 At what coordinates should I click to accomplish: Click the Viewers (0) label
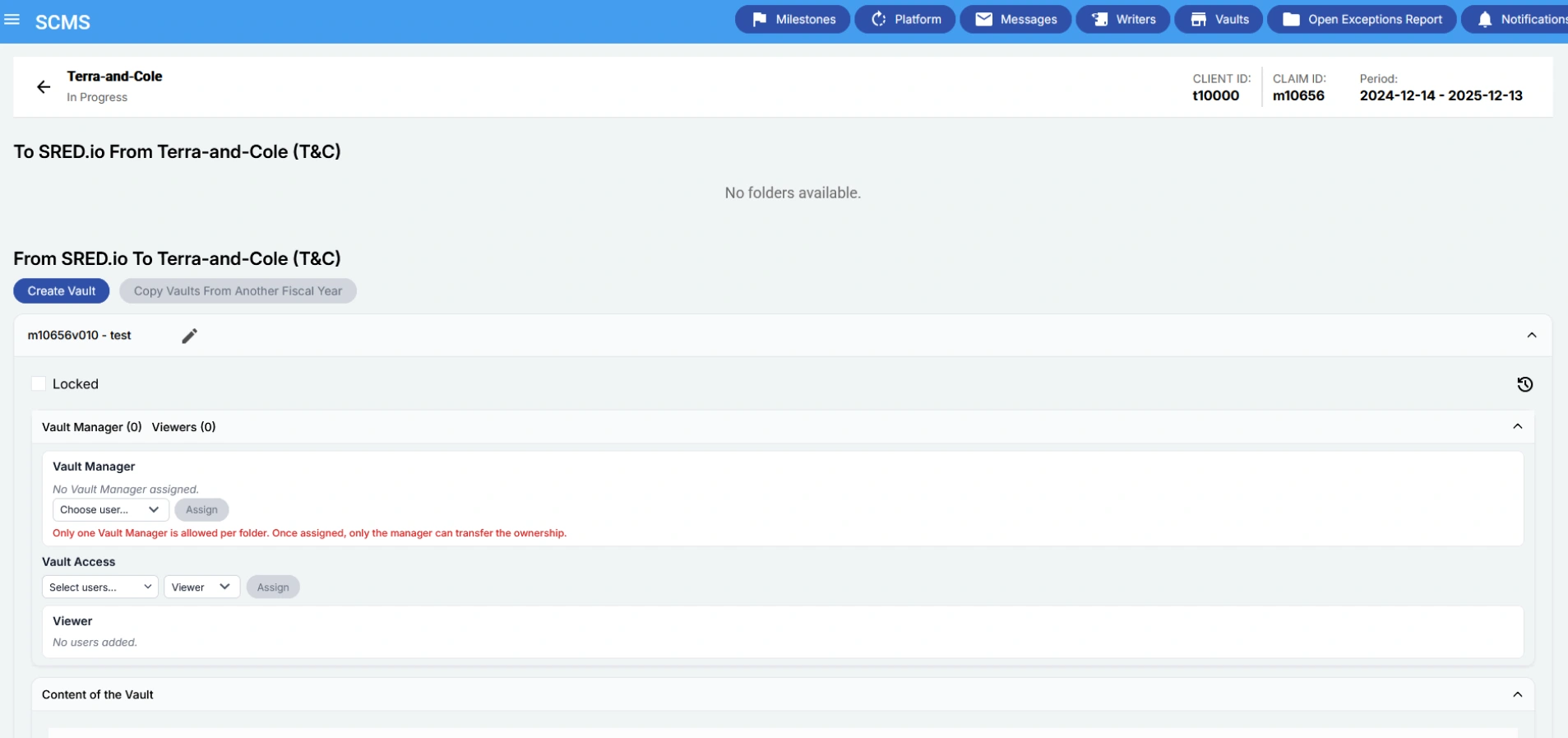click(183, 427)
